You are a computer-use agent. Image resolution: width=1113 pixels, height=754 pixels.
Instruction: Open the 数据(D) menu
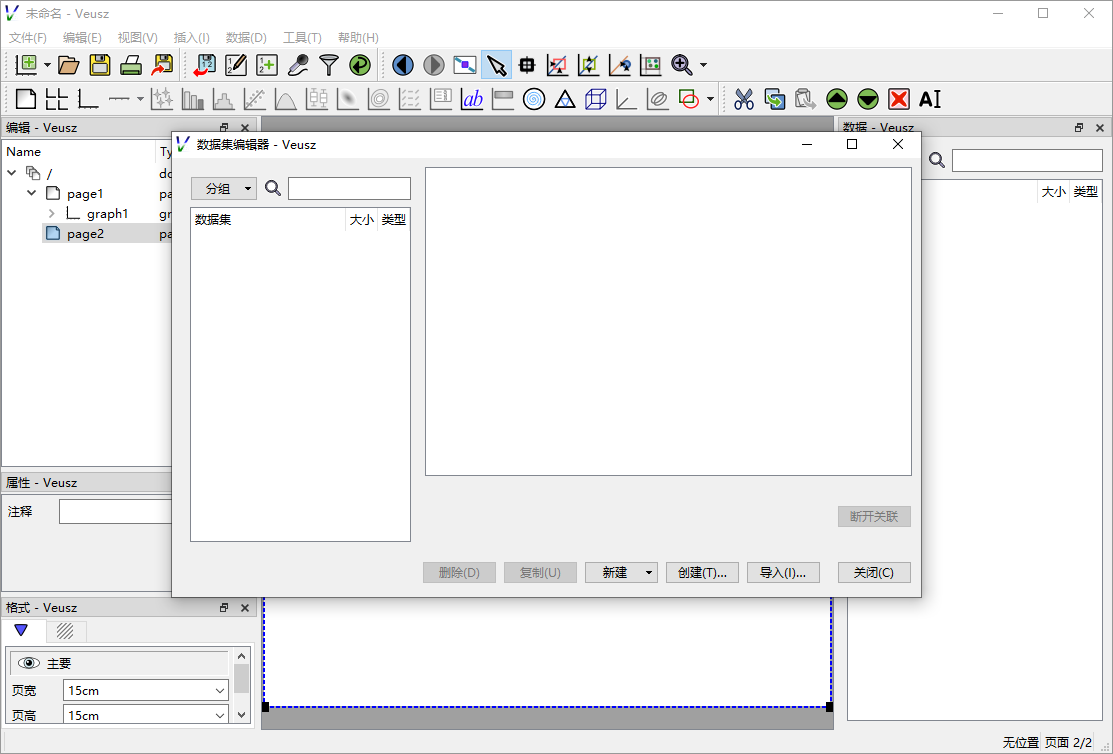(x=246, y=38)
